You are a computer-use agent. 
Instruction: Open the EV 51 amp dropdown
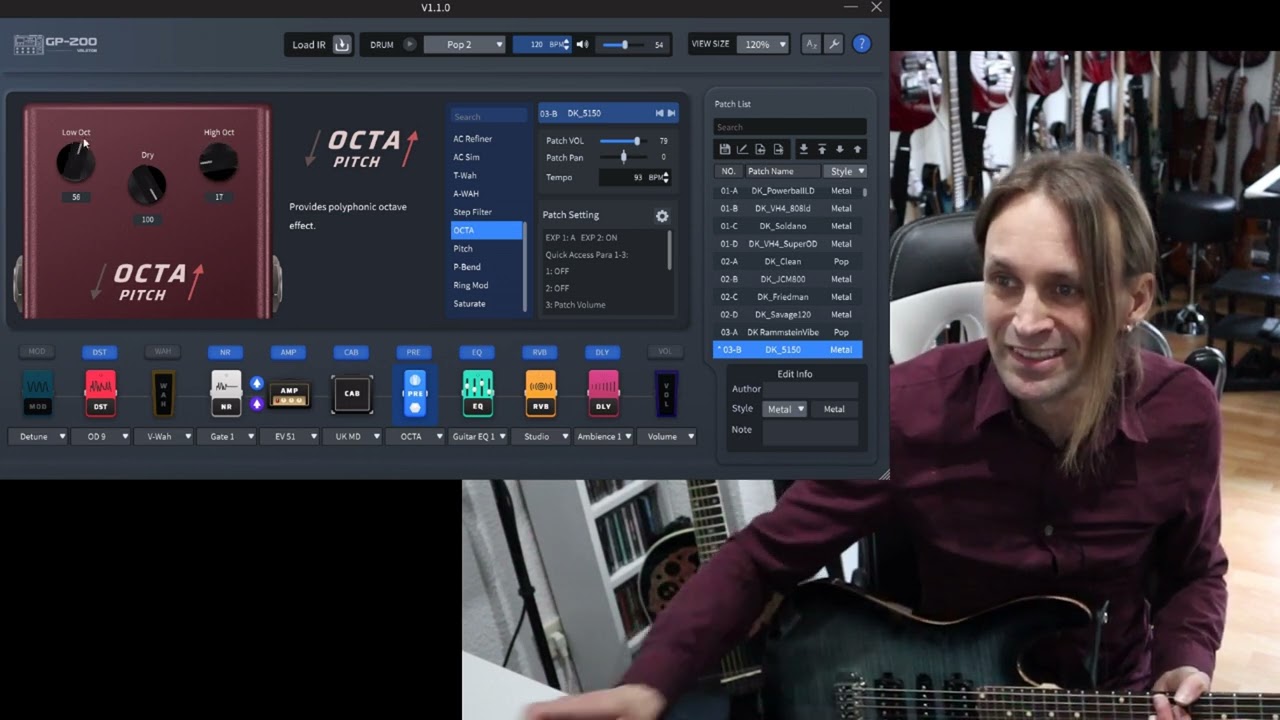pos(289,436)
